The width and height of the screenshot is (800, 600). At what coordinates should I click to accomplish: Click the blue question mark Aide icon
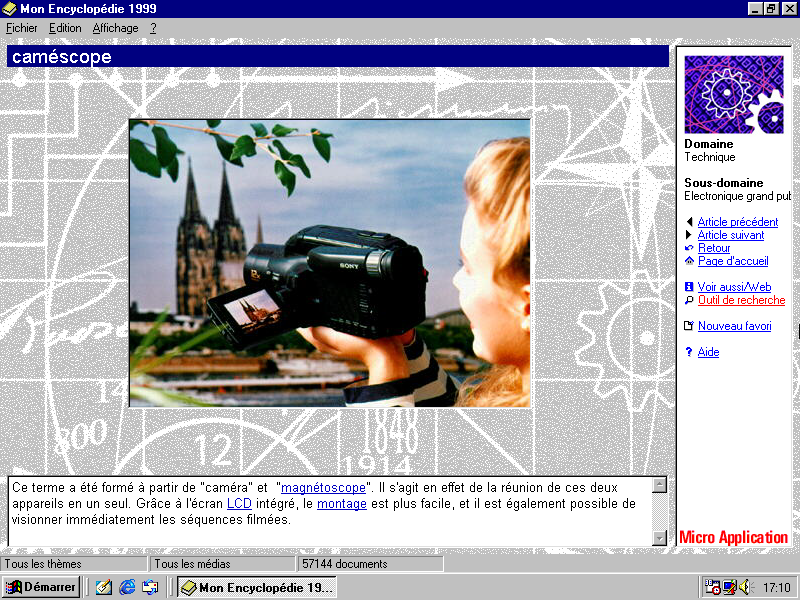[x=689, y=352]
